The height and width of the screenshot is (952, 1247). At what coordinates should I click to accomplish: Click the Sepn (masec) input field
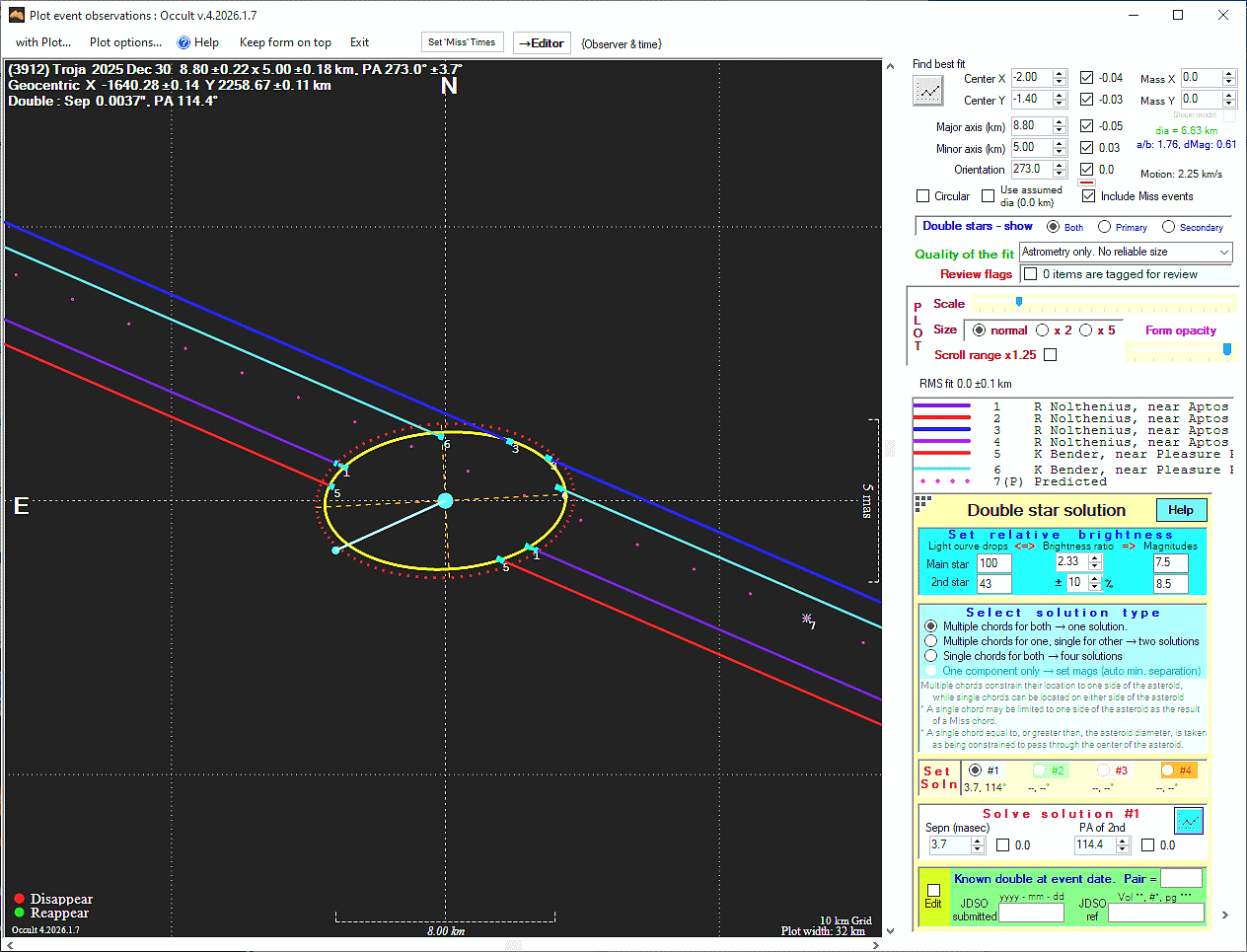click(949, 845)
